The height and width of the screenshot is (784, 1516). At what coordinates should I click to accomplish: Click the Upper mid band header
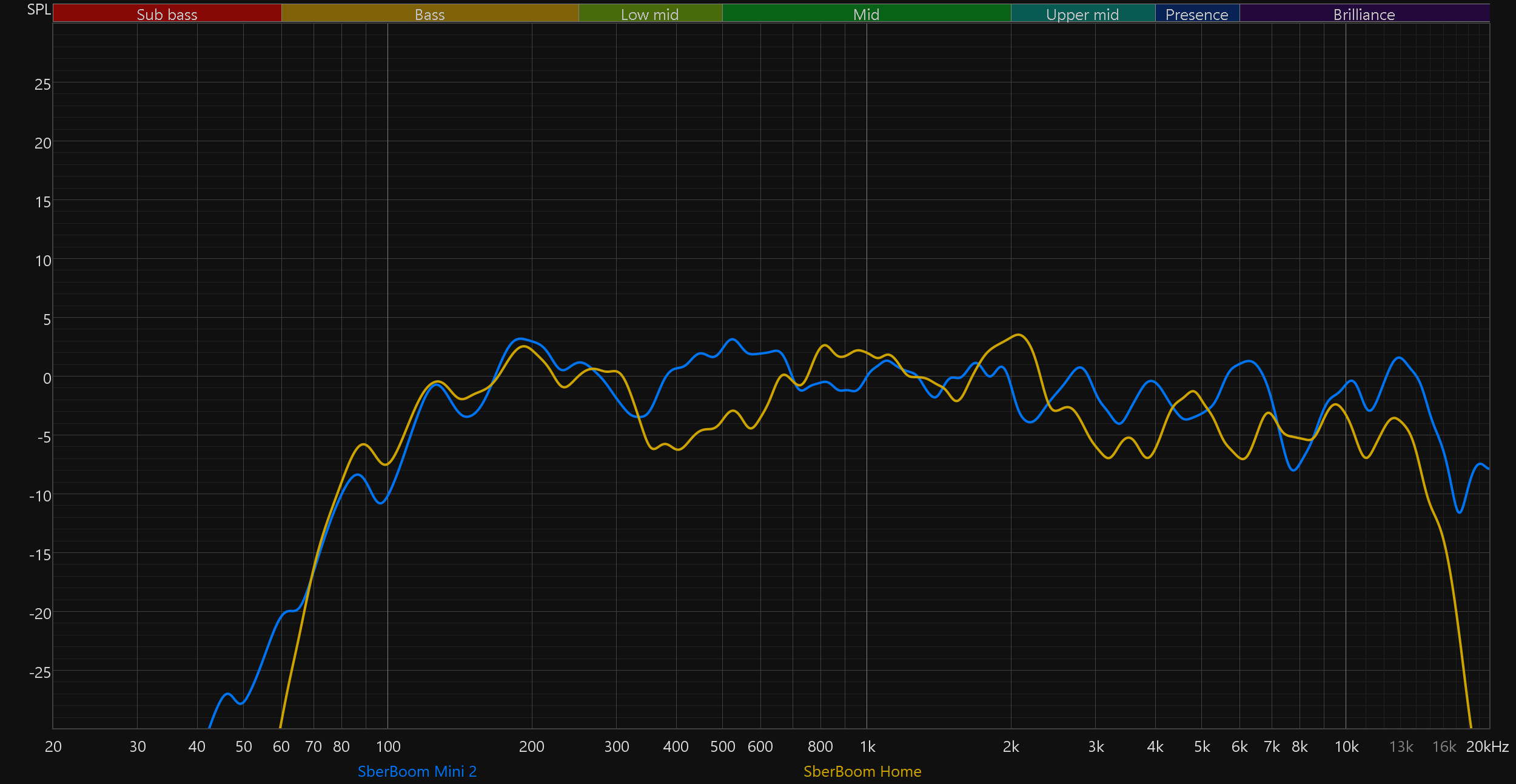(x=1082, y=14)
